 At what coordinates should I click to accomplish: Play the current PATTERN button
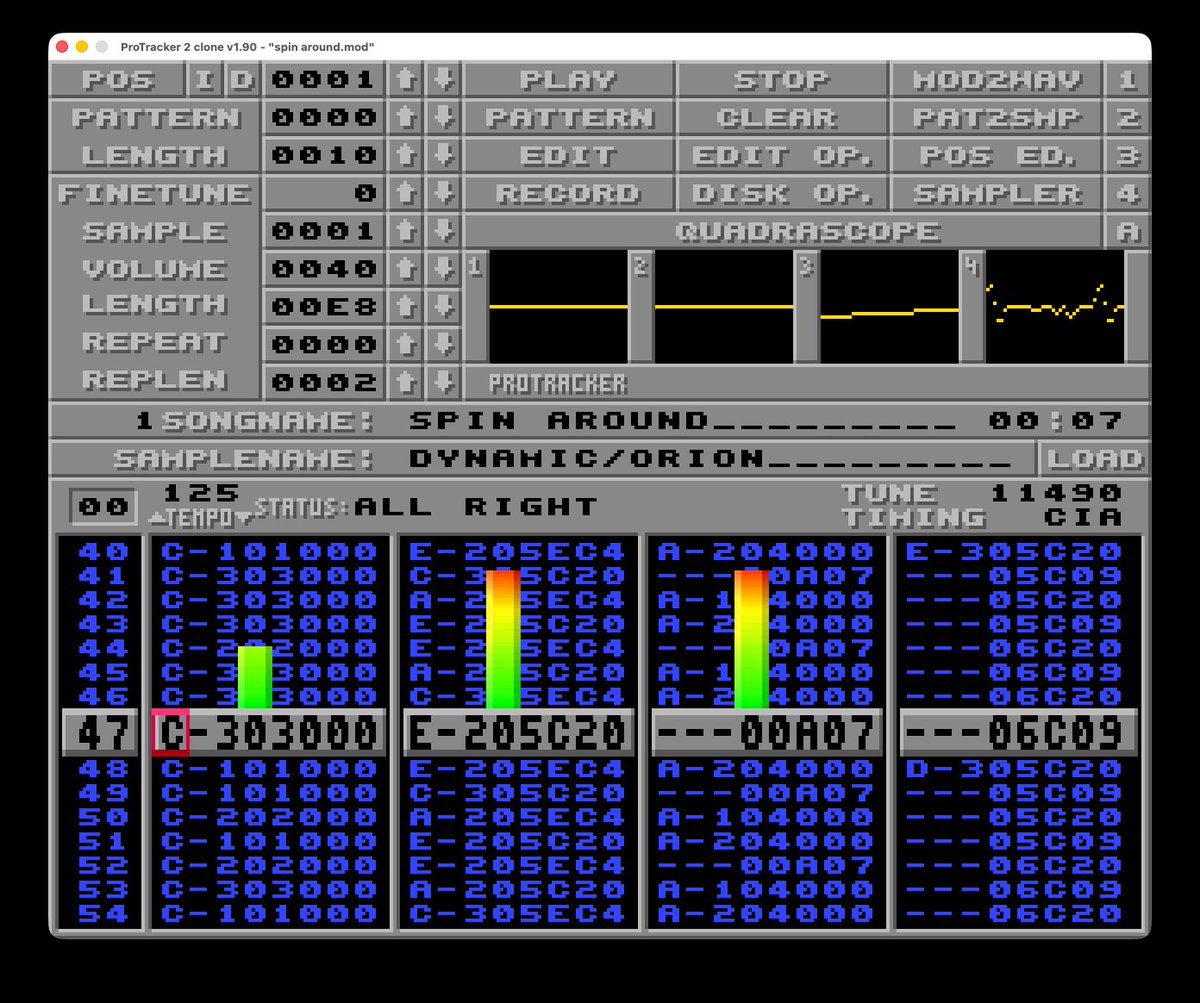tap(569, 118)
